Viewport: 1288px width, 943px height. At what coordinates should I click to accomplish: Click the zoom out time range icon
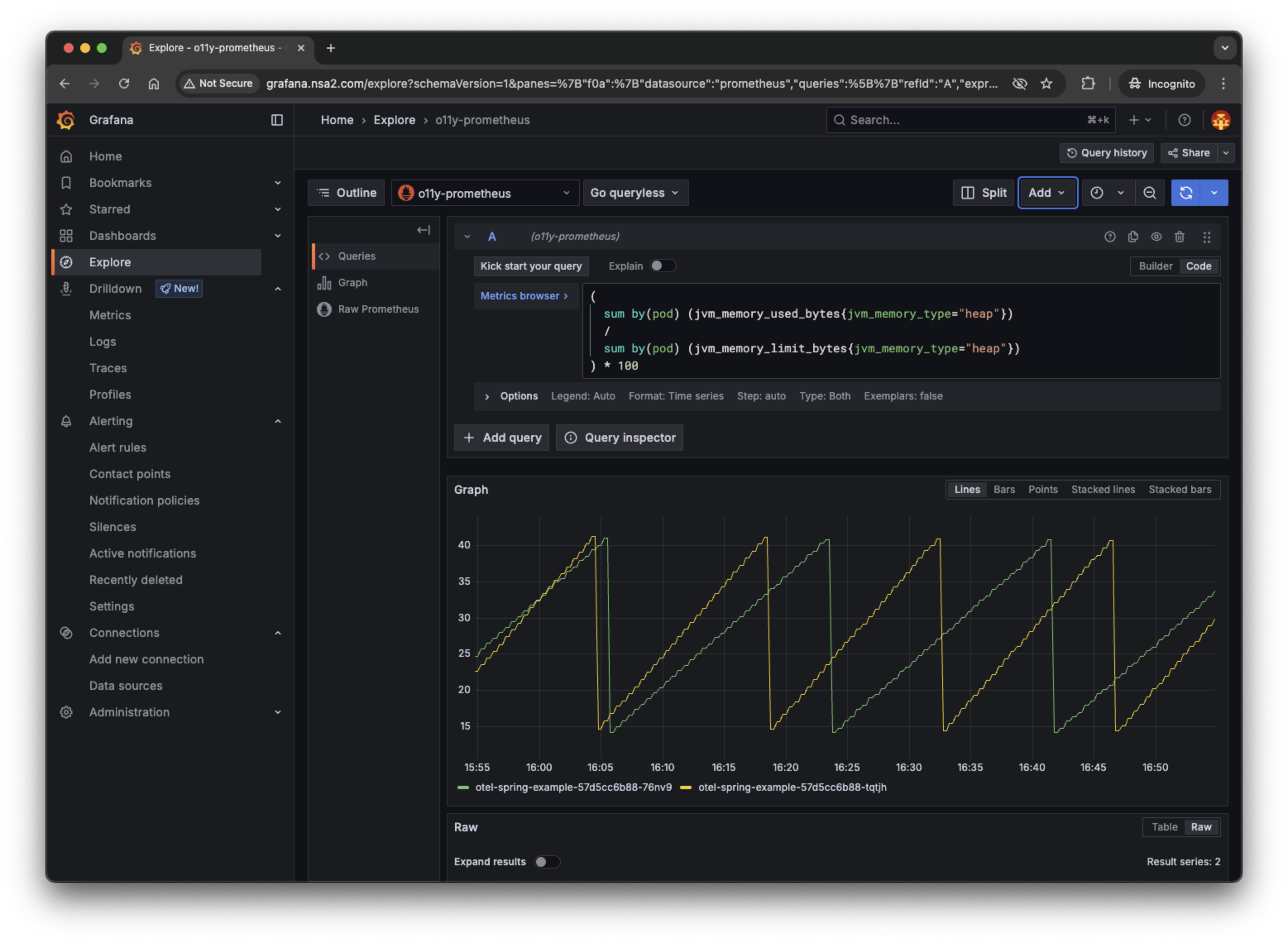pyautogui.click(x=1149, y=193)
